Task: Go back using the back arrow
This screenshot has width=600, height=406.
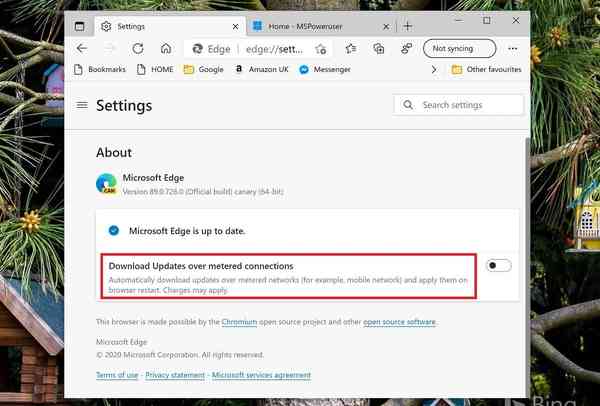Action: (x=82, y=49)
